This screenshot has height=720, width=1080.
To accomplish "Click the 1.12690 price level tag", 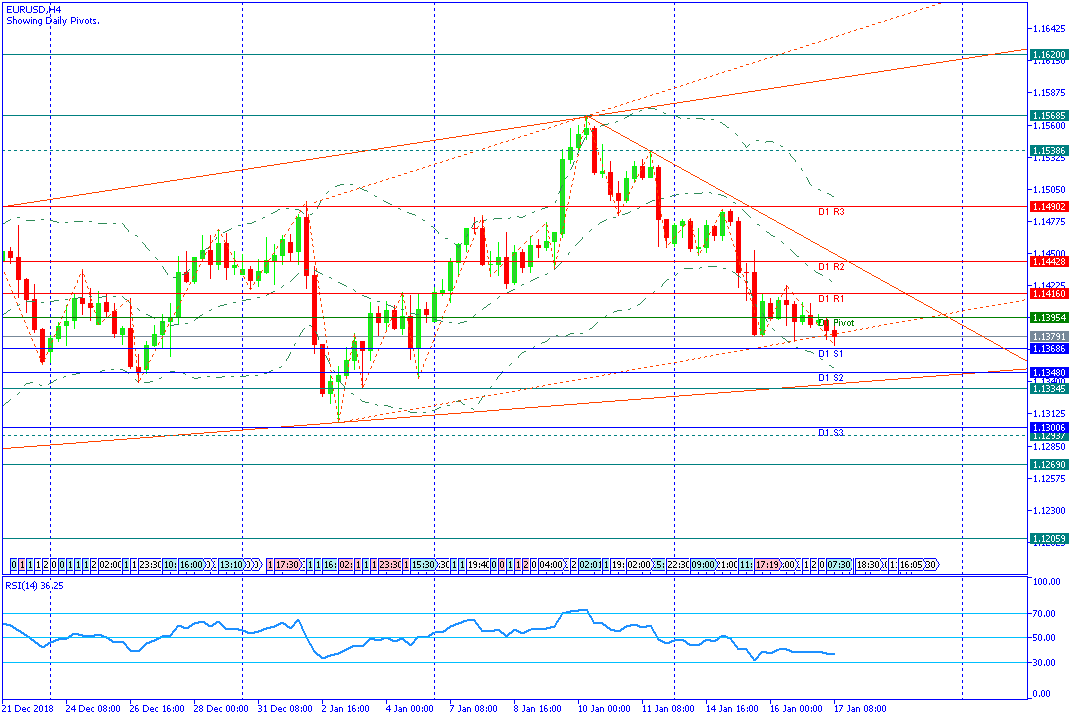I will [1049, 464].
